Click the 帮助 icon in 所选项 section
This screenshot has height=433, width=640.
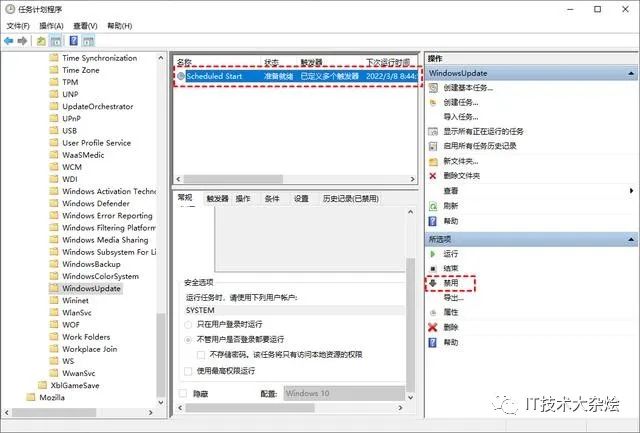[433, 342]
